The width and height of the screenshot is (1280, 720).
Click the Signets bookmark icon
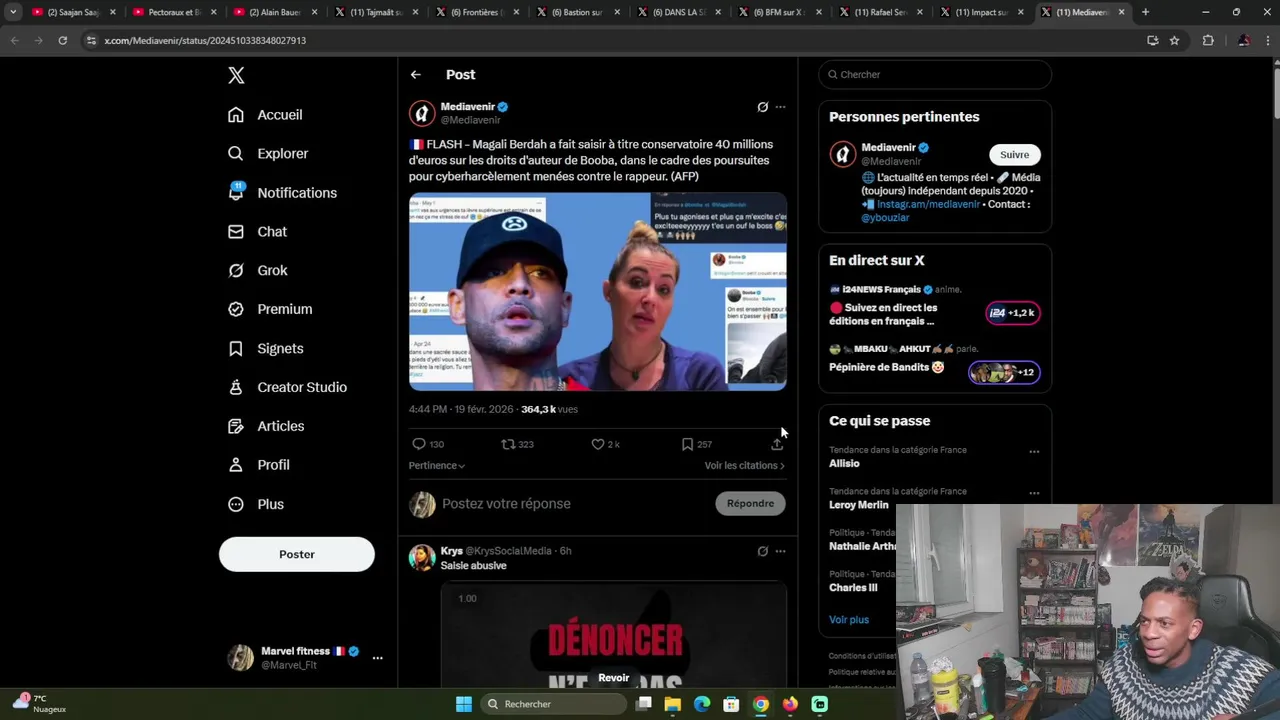pos(236,349)
